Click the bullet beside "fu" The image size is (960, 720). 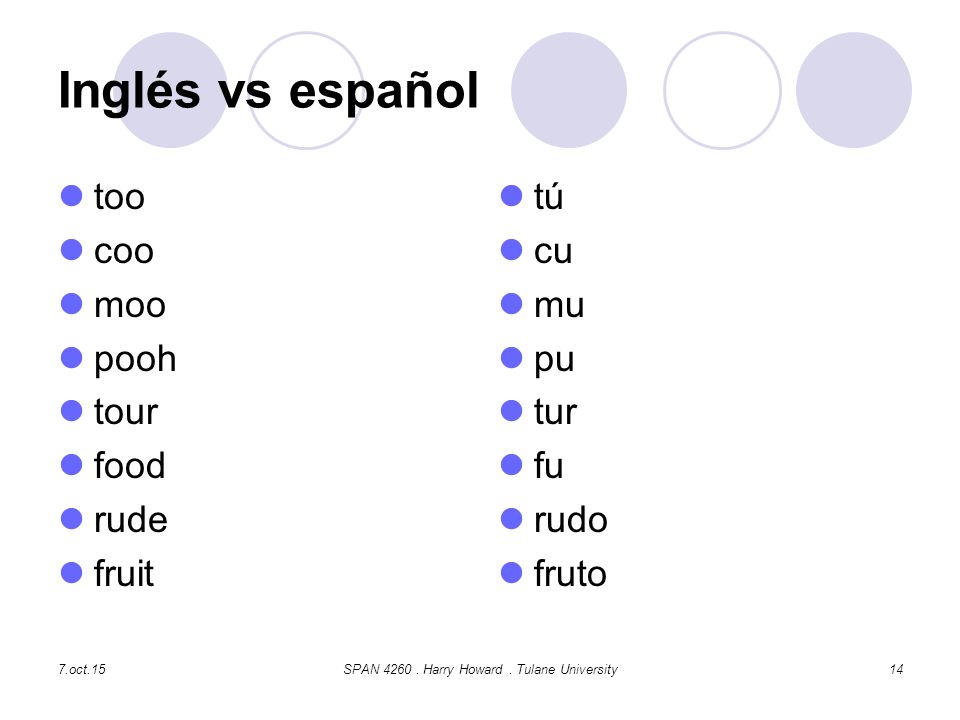[x=511, y=465]
